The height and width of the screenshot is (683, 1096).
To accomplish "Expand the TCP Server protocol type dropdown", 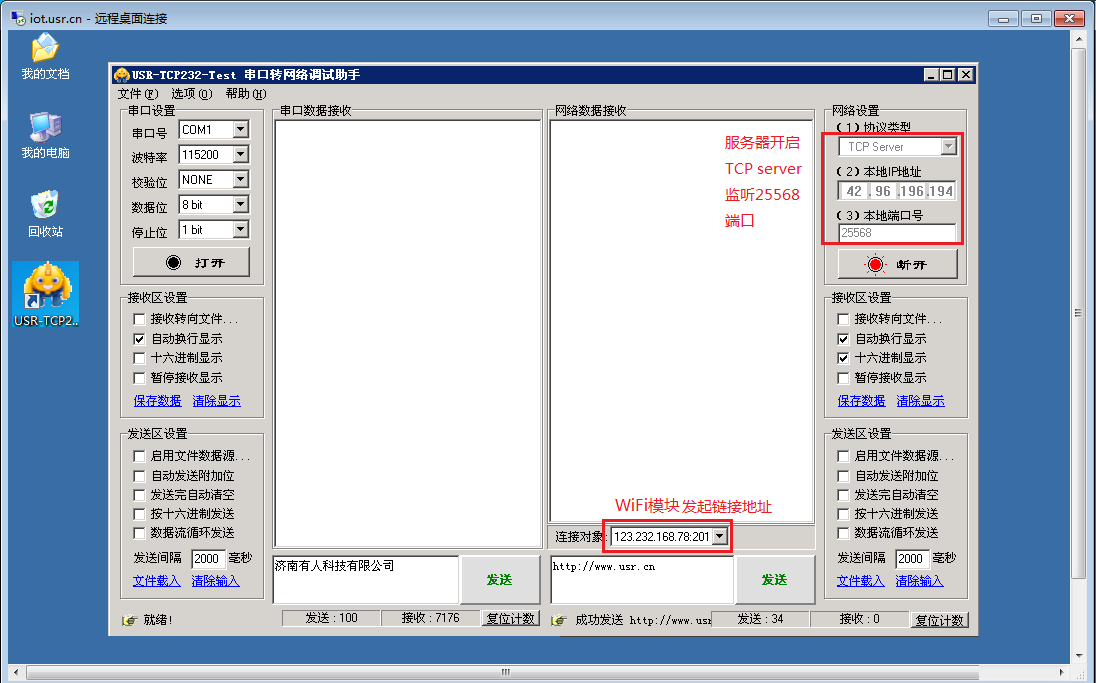I will tap(949, 146).
